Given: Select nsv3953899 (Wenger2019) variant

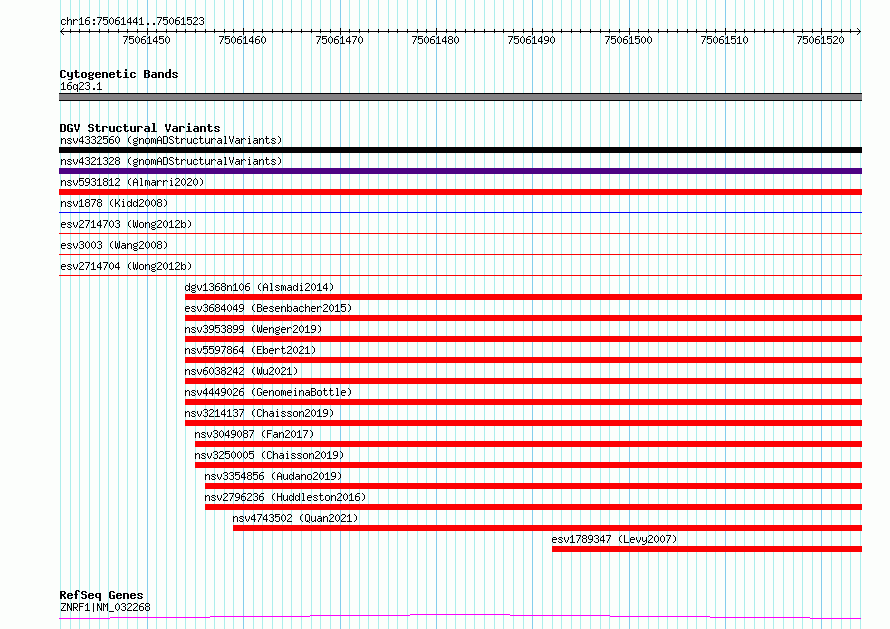Looking at the screenshot, I should (253, 329).
